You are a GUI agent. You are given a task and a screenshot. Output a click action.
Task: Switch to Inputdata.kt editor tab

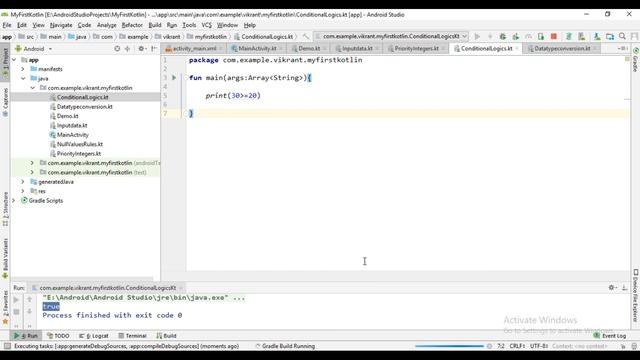(357, 49)
